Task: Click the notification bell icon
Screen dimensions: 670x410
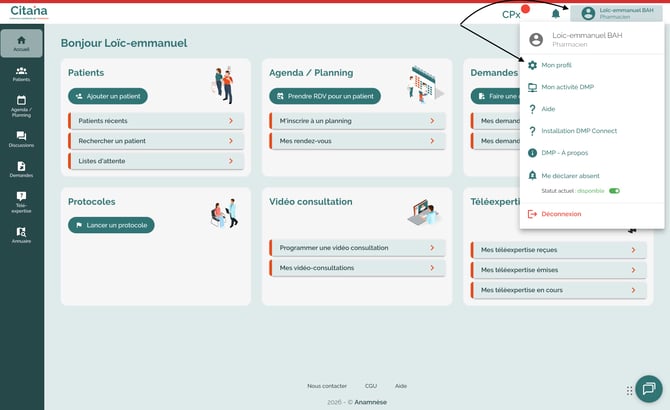Action: click(x=556, y=14)
